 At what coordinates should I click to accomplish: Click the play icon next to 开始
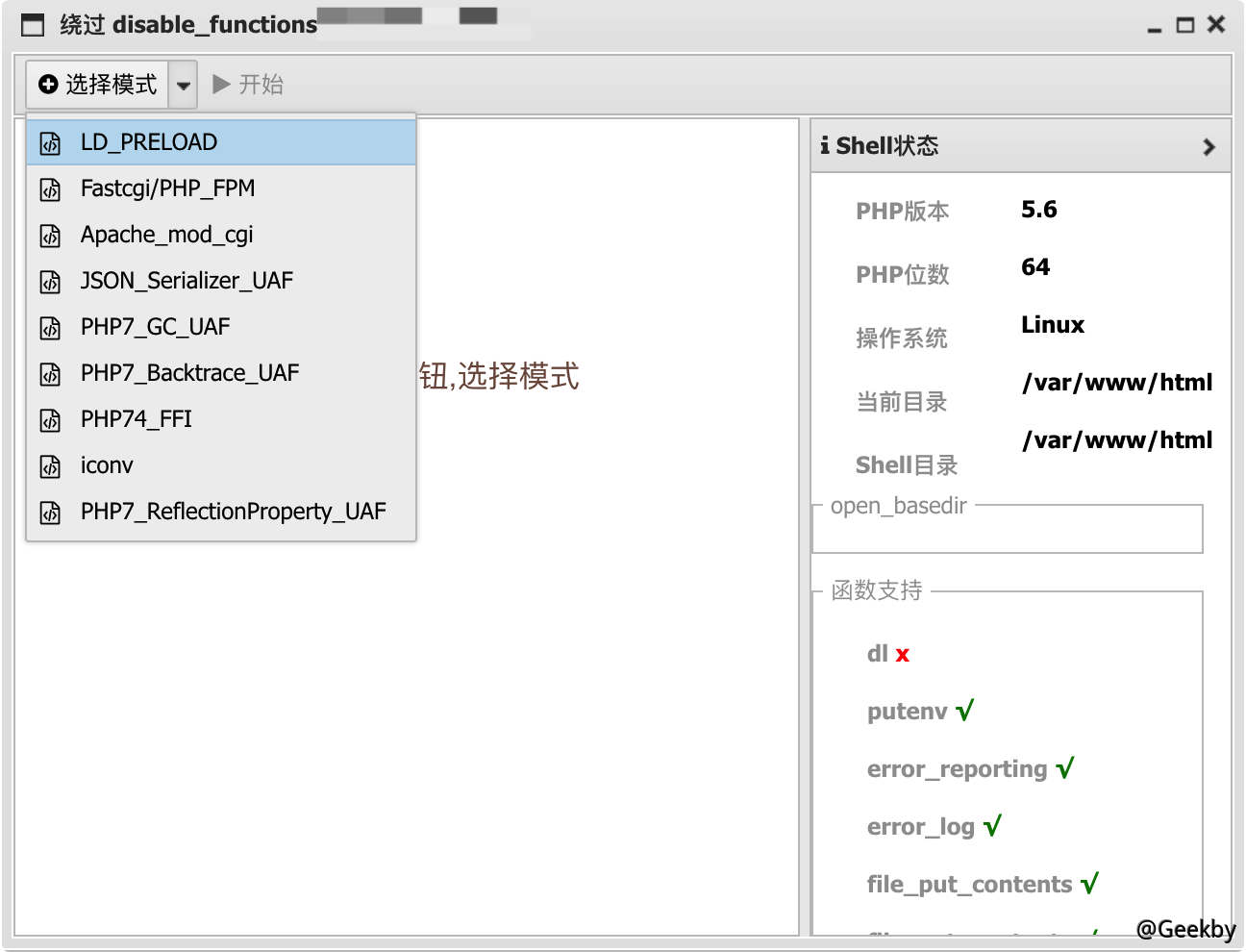click(219, 84)
